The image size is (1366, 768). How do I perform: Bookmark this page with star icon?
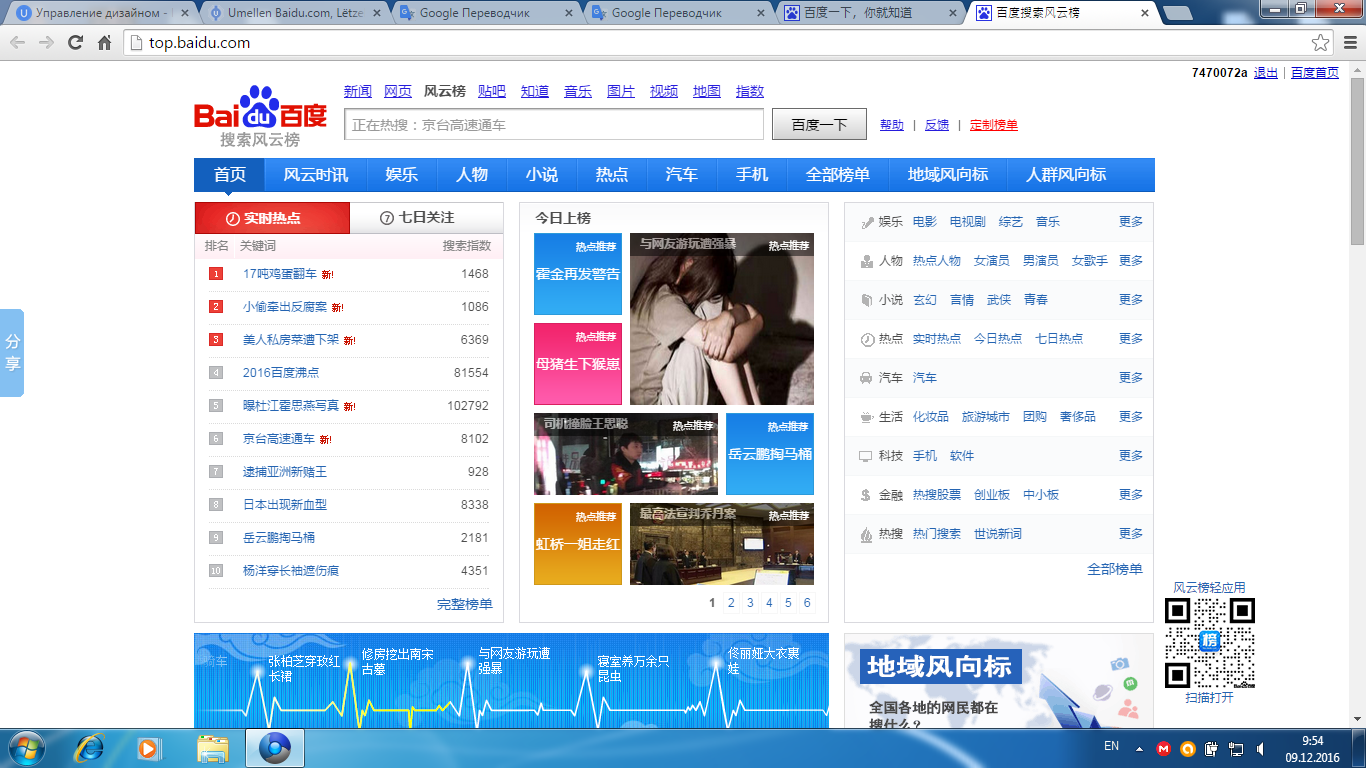click(1321, 43)
